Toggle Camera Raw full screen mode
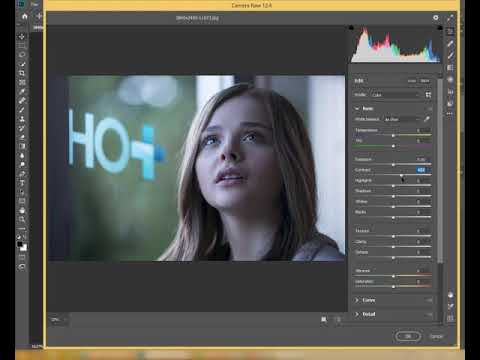The width and height of the screenshot is (480, 360). [450, 18]
